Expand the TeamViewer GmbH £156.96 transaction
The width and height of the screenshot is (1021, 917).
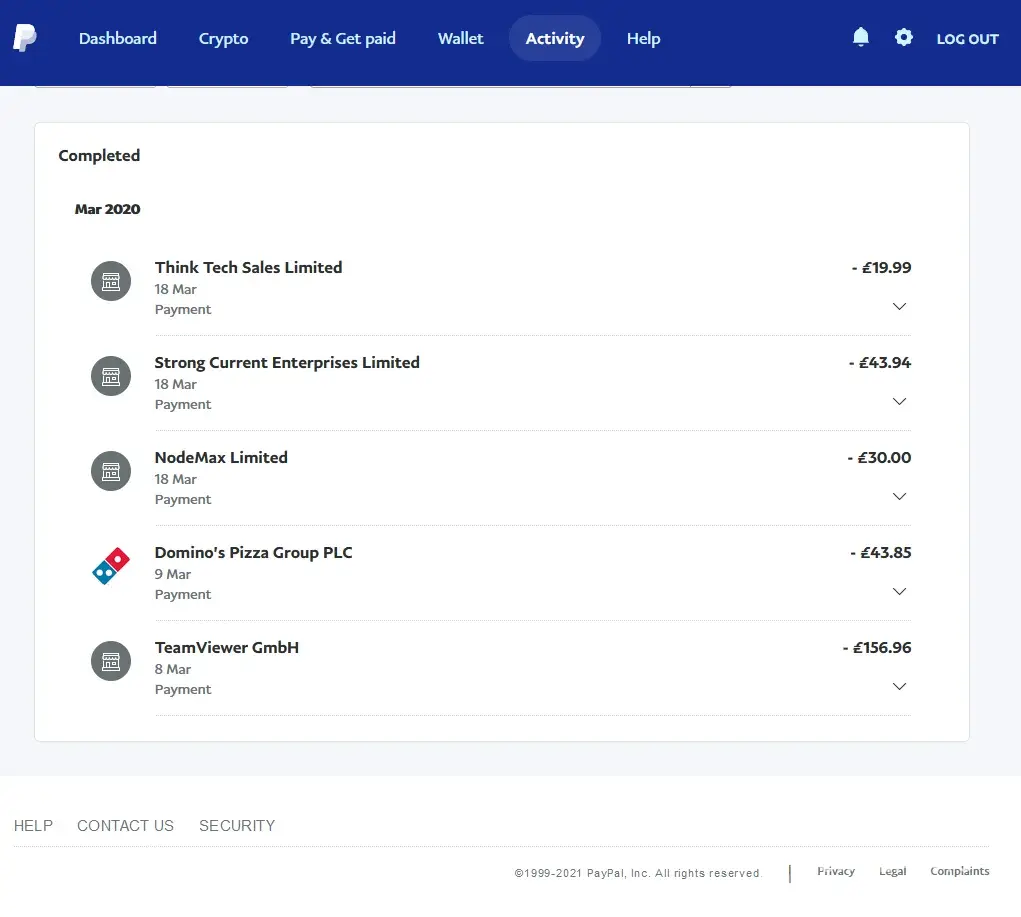(899, 686)
